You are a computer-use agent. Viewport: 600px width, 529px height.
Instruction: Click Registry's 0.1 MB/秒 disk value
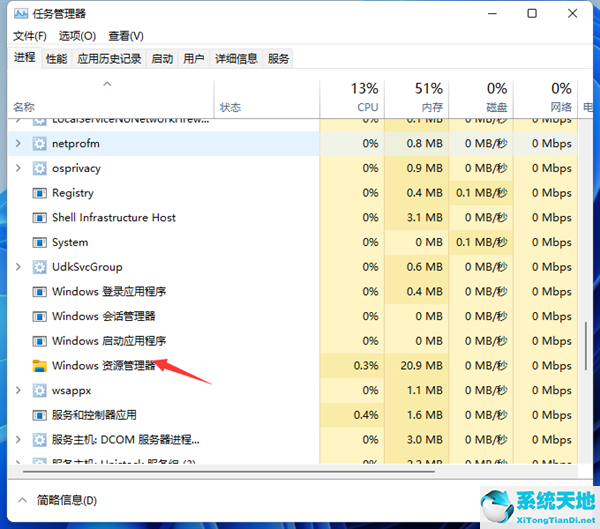[x=481, y=193]
